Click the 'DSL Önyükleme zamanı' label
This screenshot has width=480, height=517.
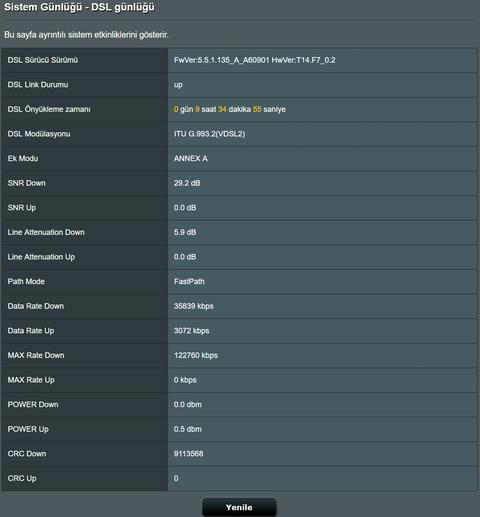click(x=49, y=109)
